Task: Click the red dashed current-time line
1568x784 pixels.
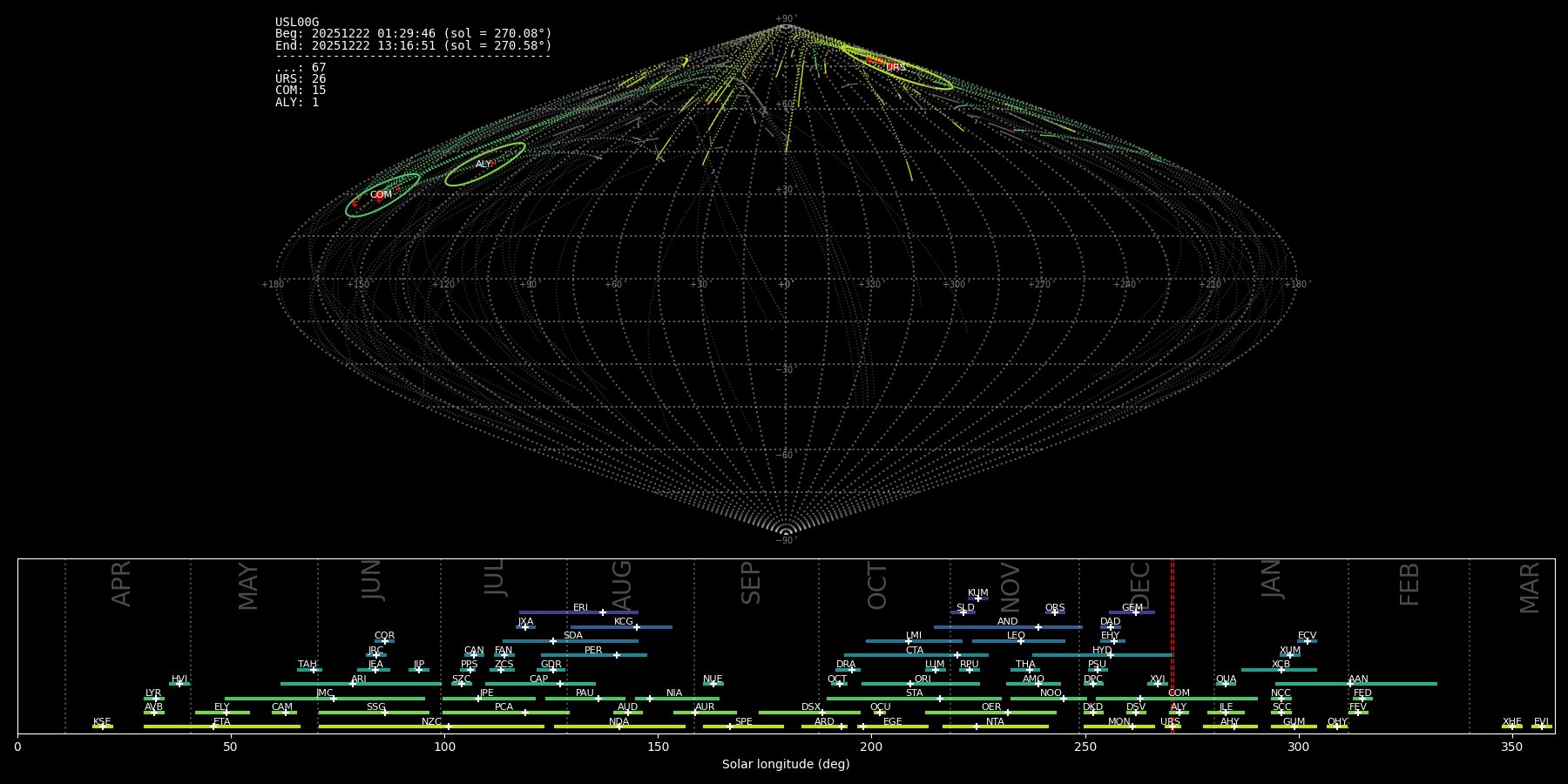Action: (1172, 645)
